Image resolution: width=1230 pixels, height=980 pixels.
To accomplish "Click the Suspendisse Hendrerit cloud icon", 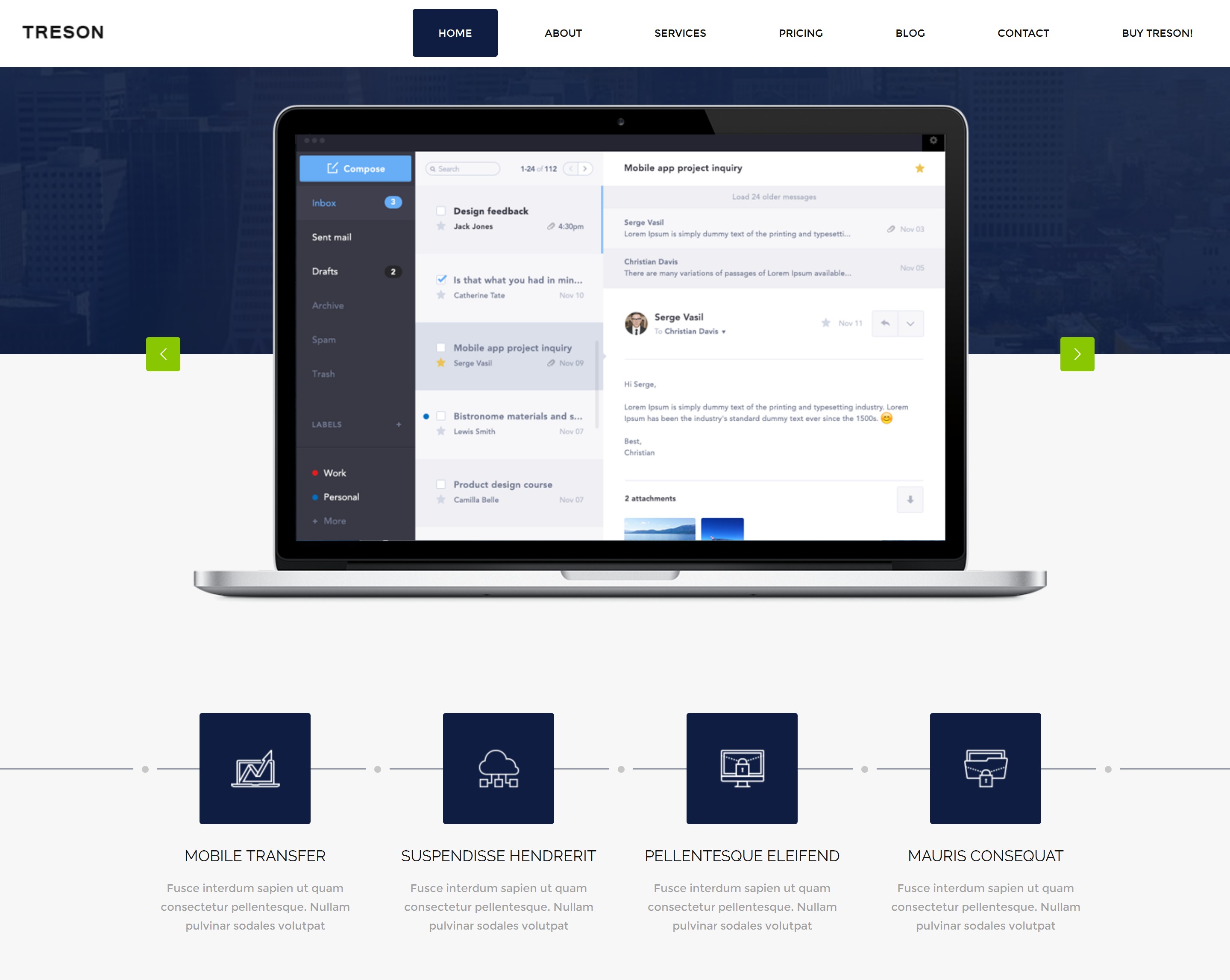I will click(x=498, y=769).
